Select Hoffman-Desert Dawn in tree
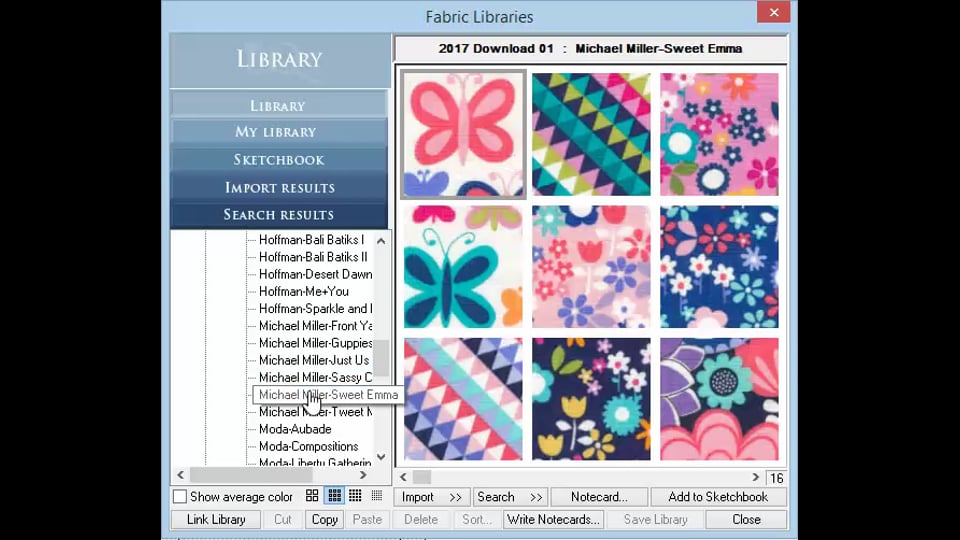 coord(315,274)
